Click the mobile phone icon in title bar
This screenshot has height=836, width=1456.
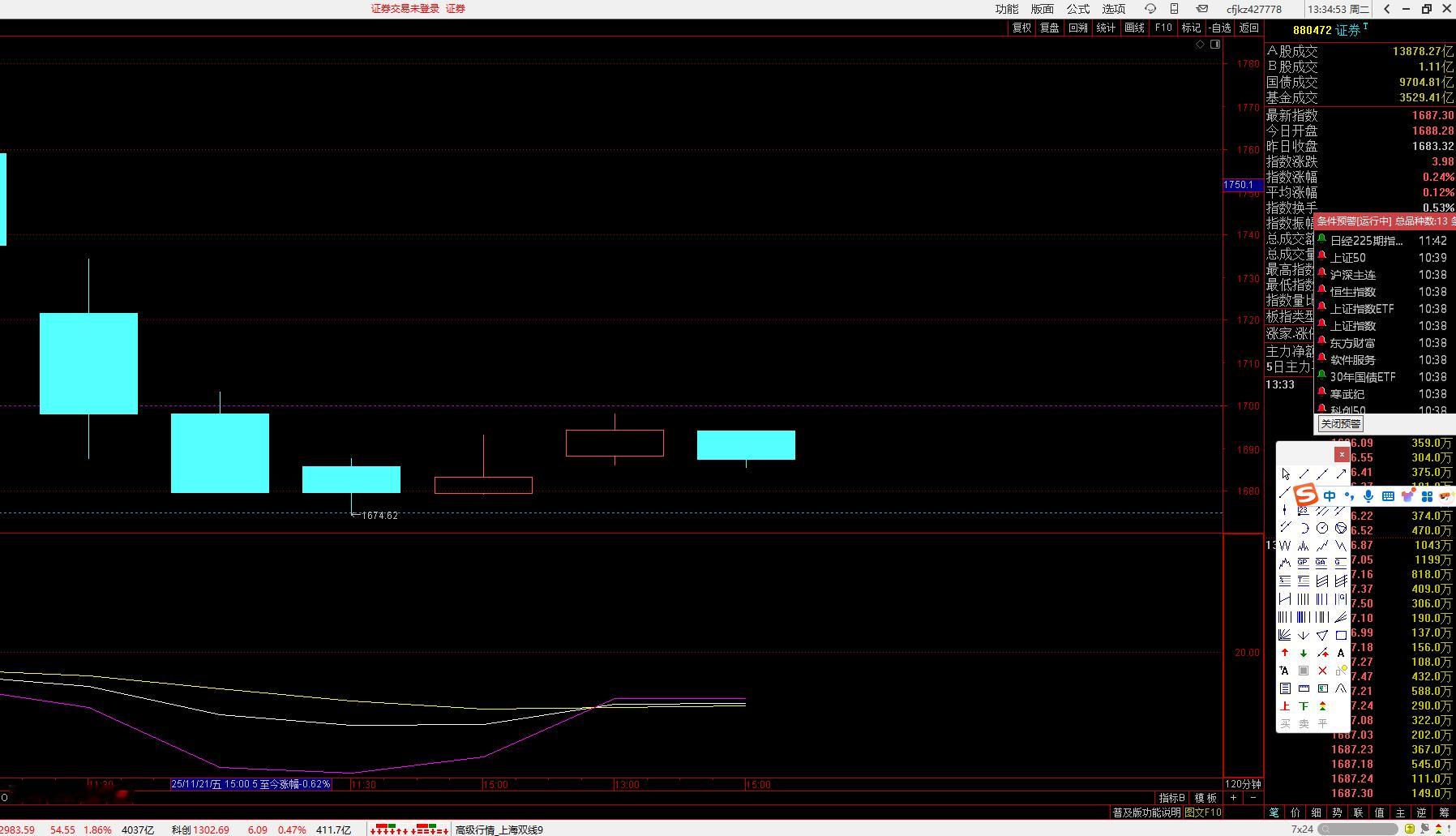tap(1174, 9)
